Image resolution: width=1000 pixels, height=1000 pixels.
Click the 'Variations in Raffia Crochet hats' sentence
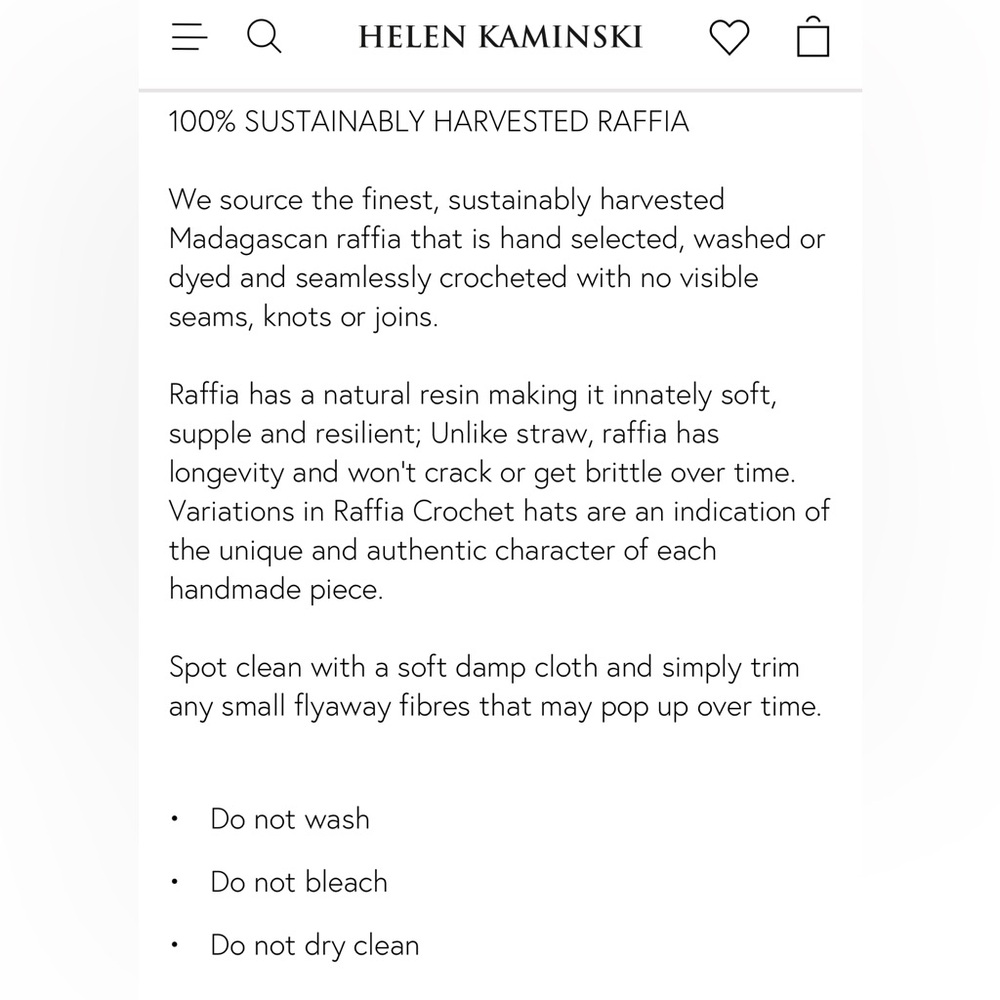point(373,511)
